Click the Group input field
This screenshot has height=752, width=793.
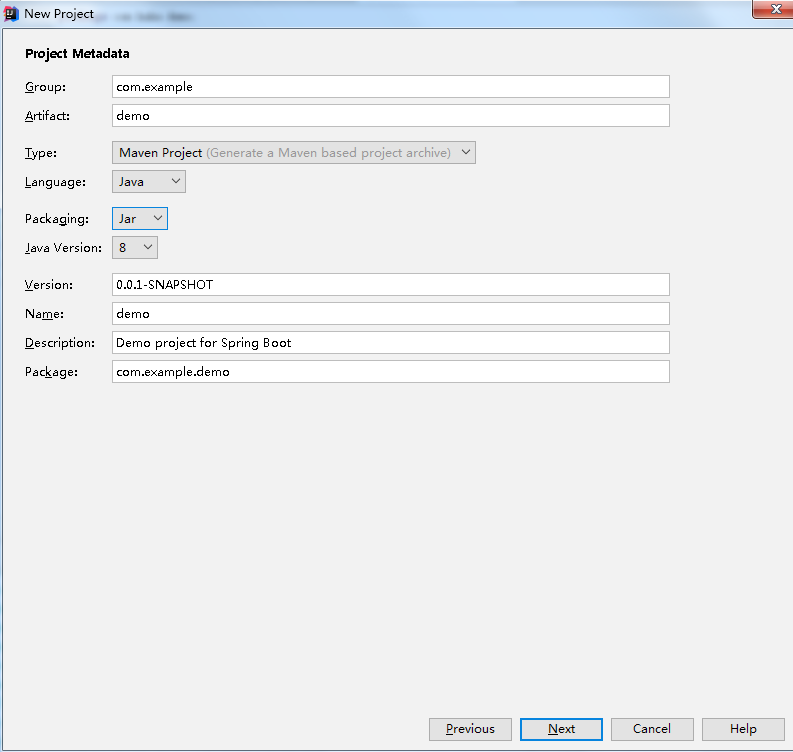pos(390,86)
